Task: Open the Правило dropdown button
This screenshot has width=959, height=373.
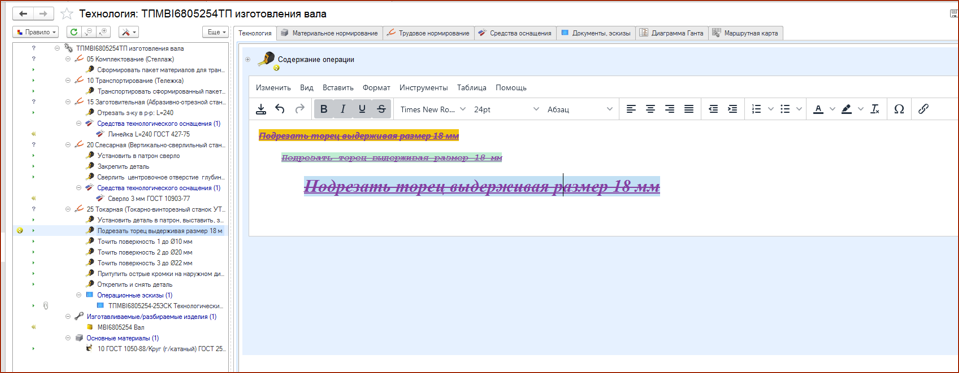Action: pos(36,32)
